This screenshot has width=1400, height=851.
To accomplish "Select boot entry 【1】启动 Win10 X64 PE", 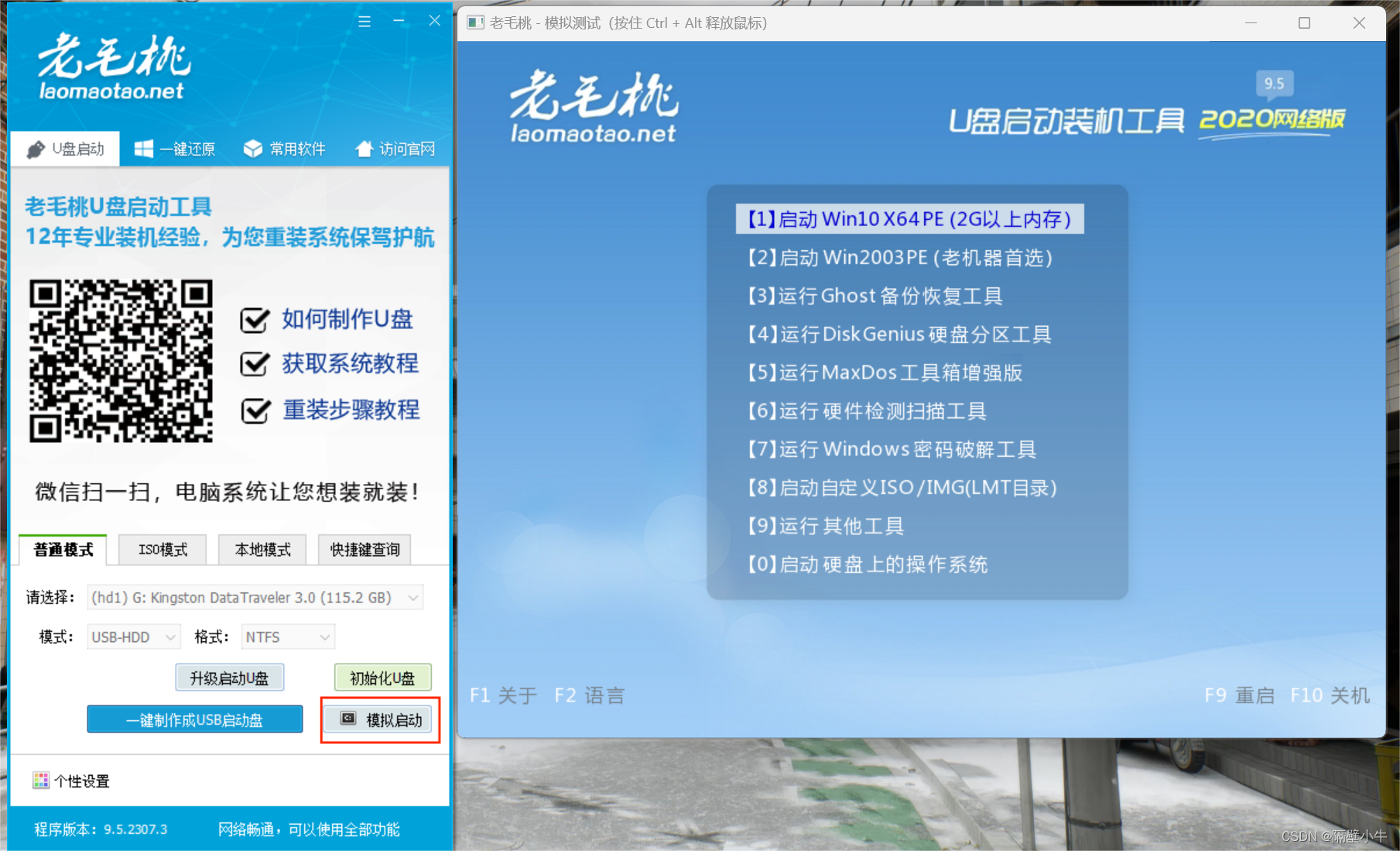I will point(909,219).
